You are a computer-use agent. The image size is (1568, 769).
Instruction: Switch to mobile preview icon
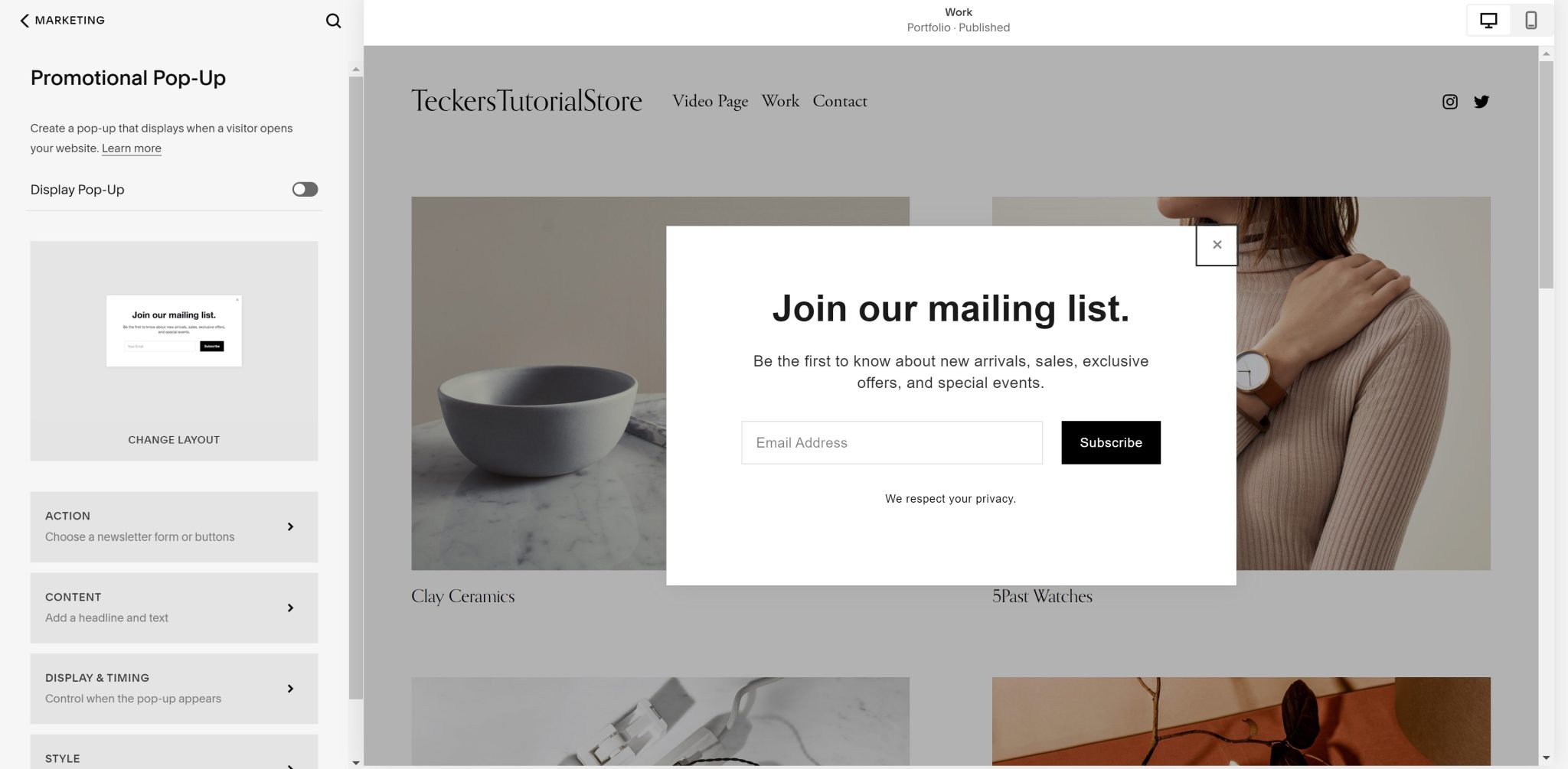coord(1531,21)
